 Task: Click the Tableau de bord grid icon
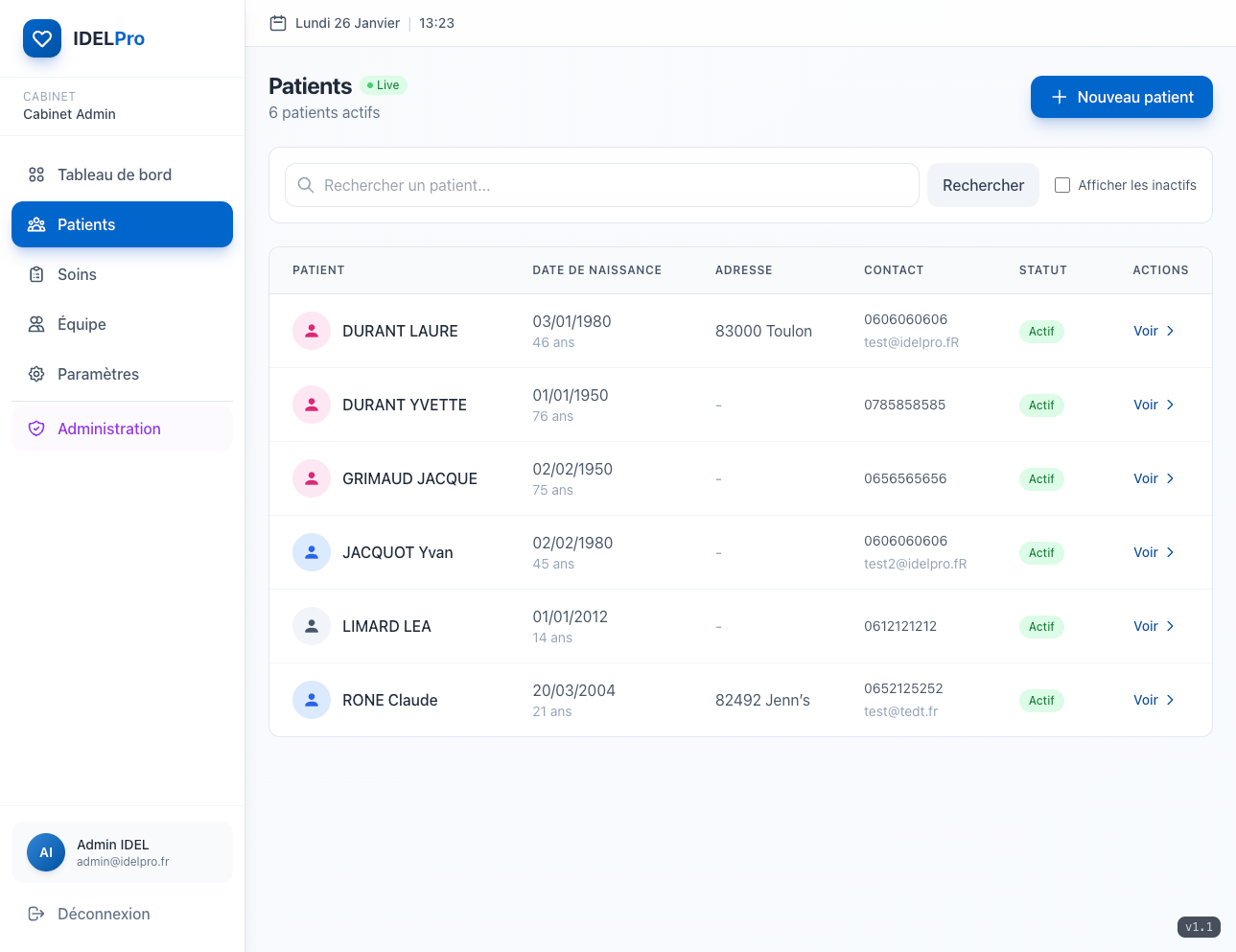point(36,174)
